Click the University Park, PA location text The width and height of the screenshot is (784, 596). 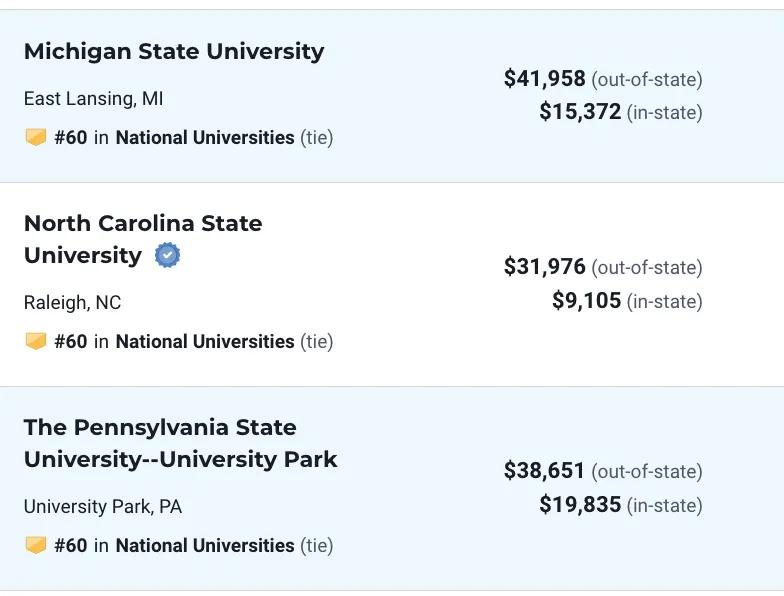click(103, 507)
